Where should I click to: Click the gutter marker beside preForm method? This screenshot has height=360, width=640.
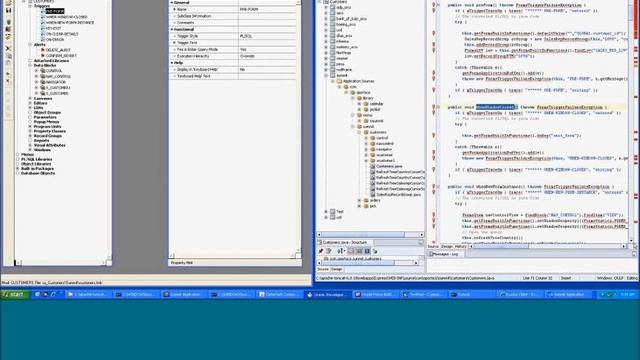click(433, 5)
